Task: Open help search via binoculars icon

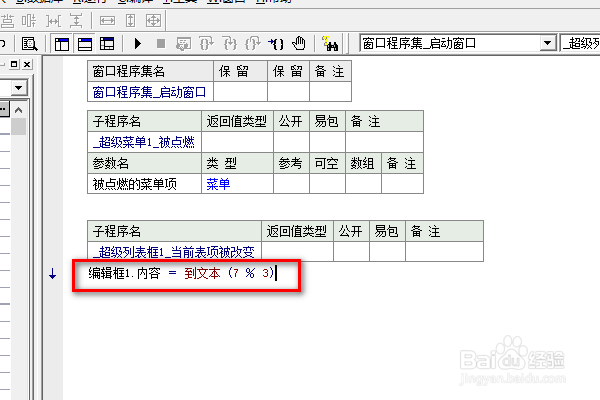Action: (330, 44)
